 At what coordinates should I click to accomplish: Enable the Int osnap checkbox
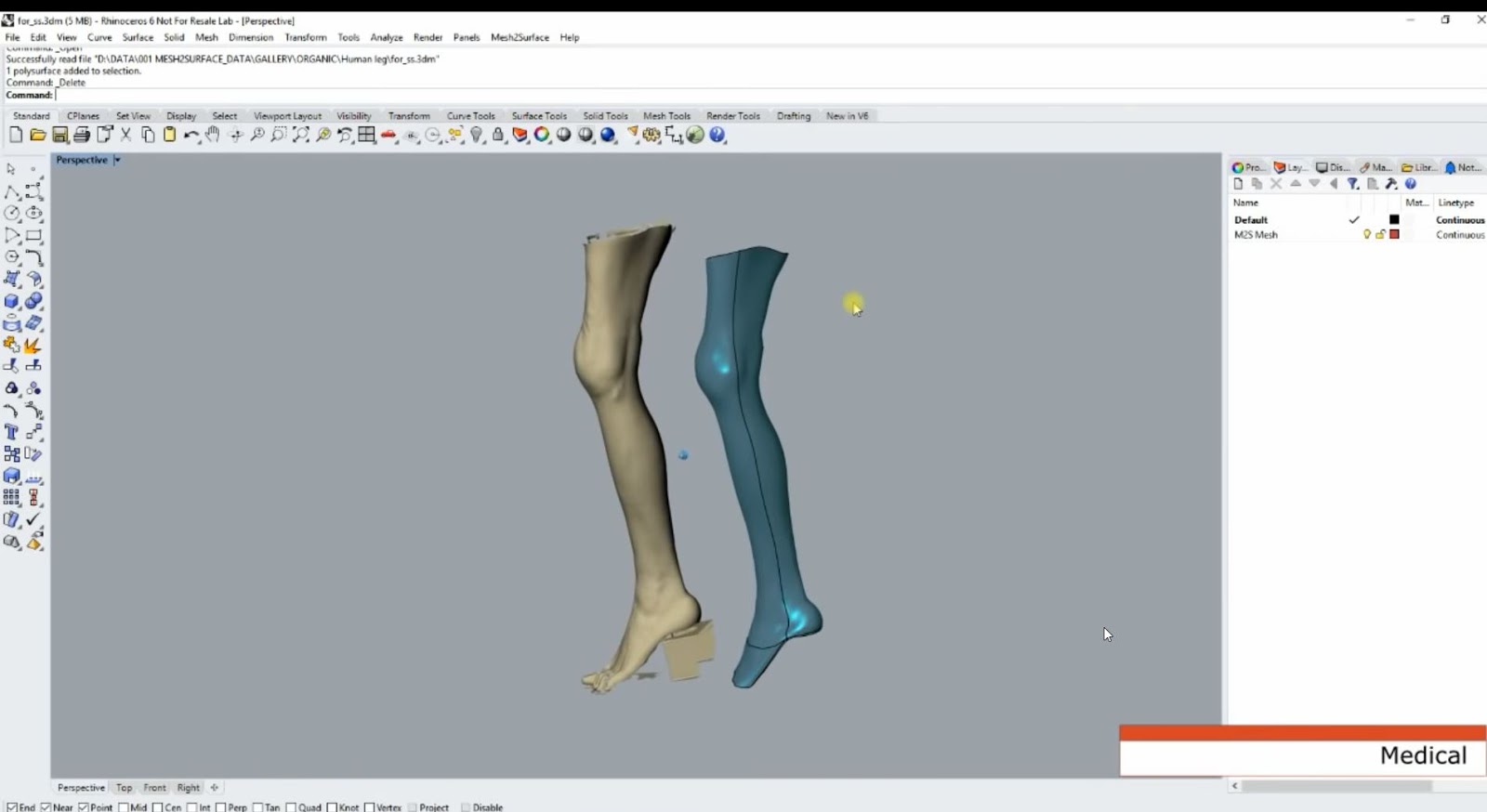pyautogui.click(x=192, y=807)
